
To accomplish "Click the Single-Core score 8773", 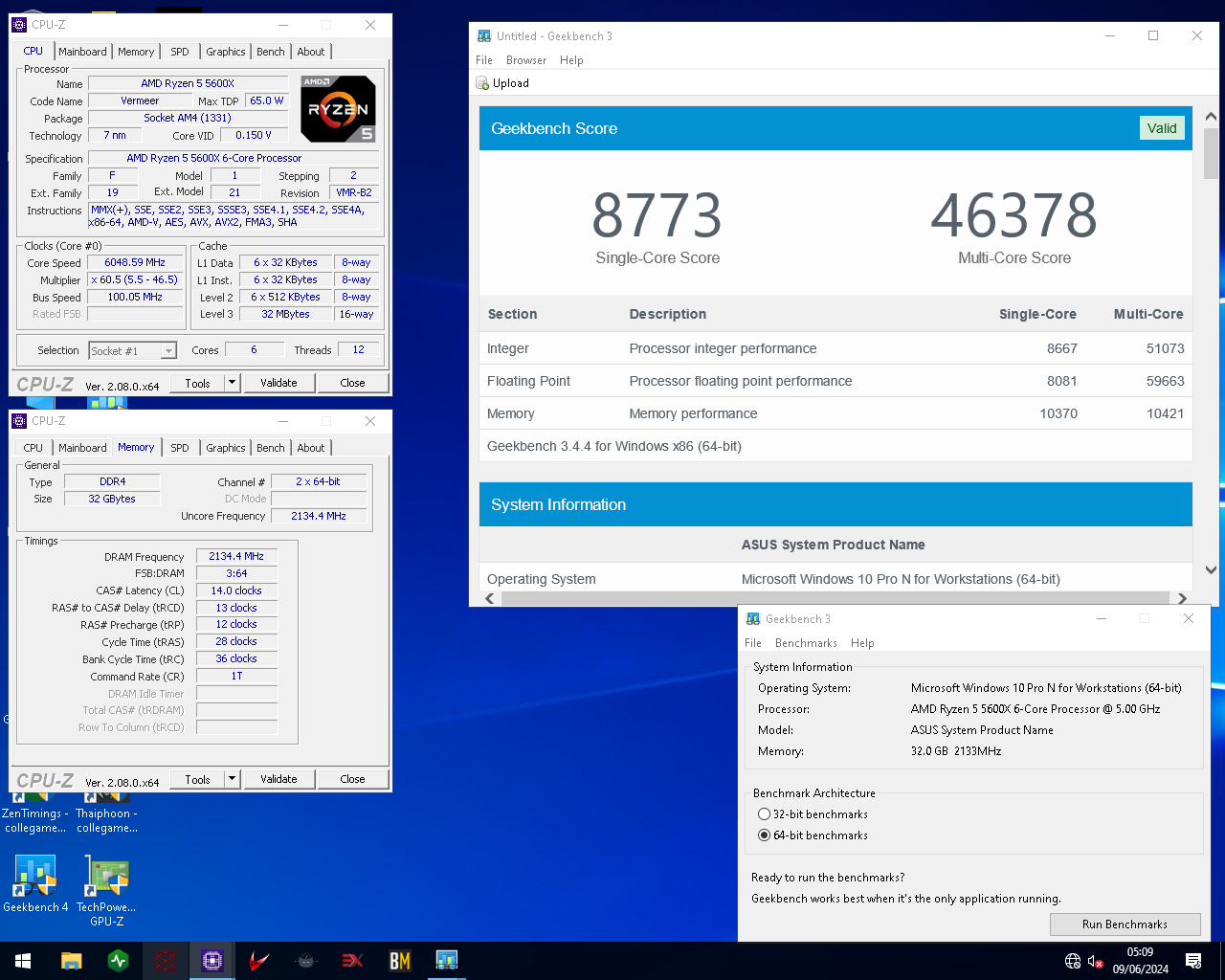I will point(657,215).
